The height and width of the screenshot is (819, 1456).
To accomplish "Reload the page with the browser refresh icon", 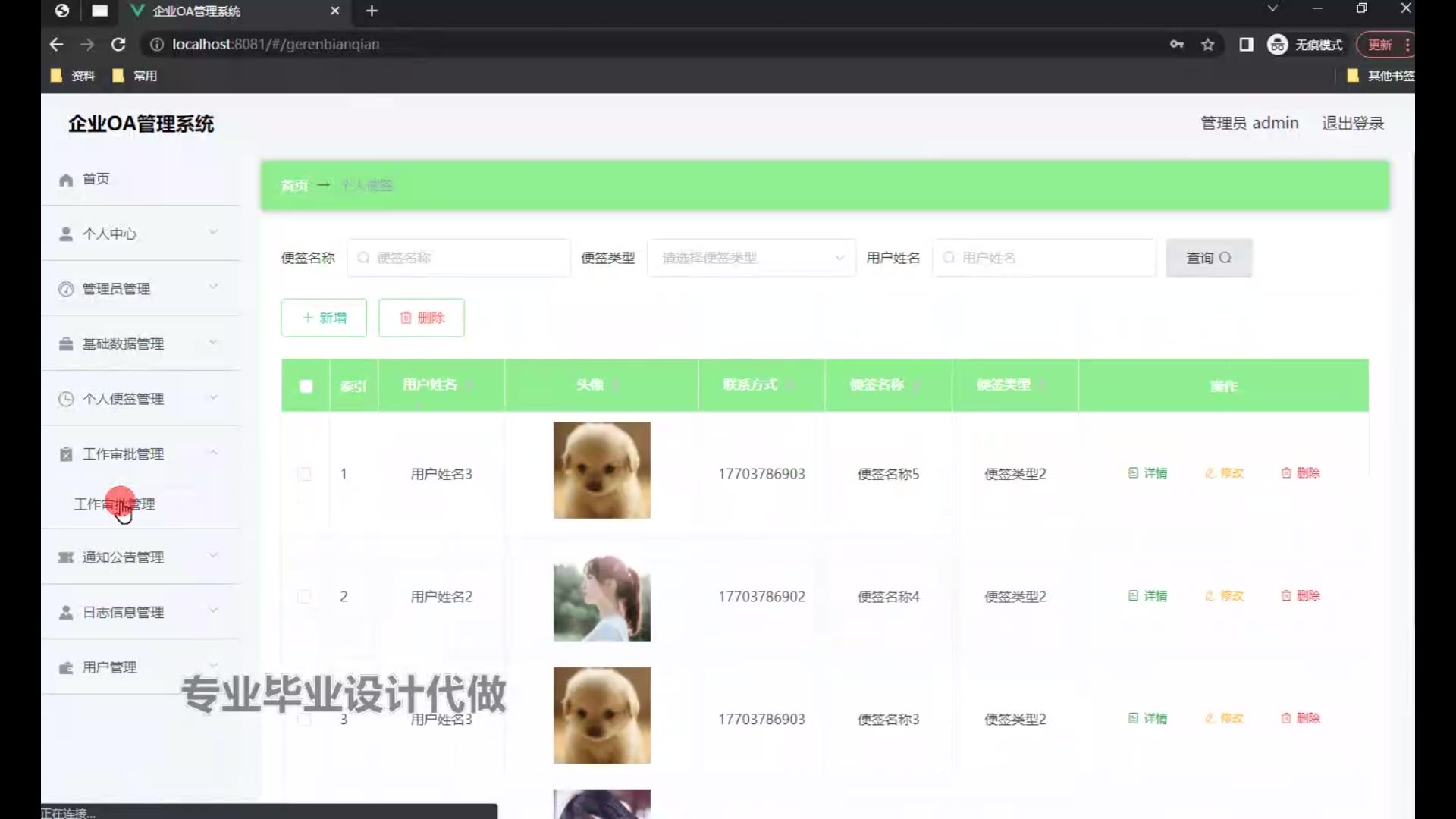I will 118,45.
